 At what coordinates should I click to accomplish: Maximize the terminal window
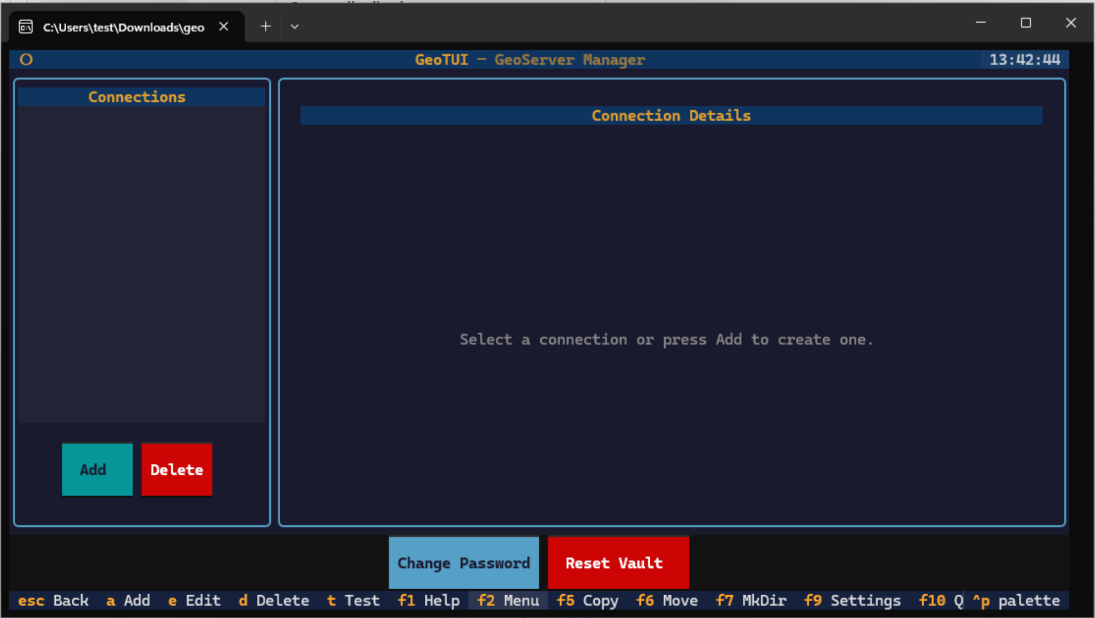point(1025,22)
